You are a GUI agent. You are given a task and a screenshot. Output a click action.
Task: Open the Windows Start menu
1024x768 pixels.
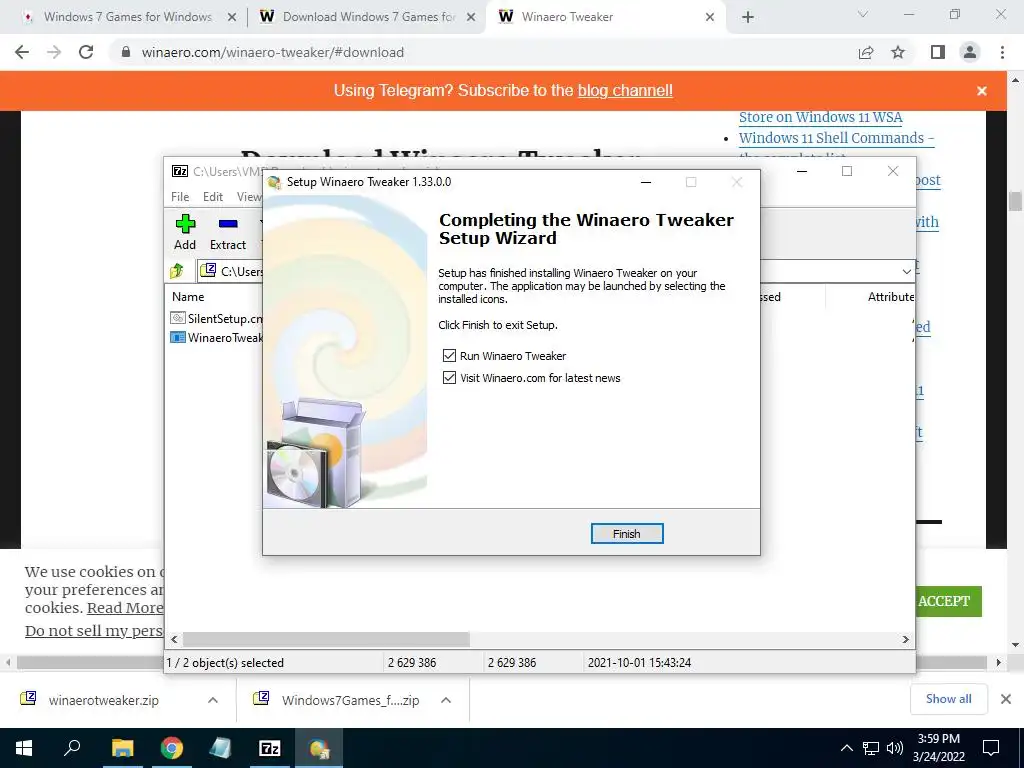(24, 748)
